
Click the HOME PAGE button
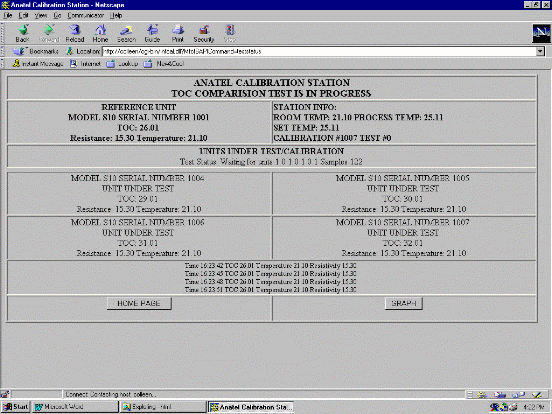pos(139,303)
